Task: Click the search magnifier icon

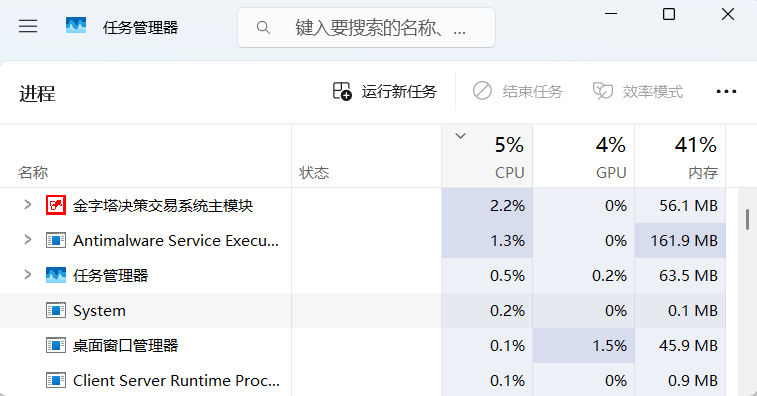Action: coord(263,28)
